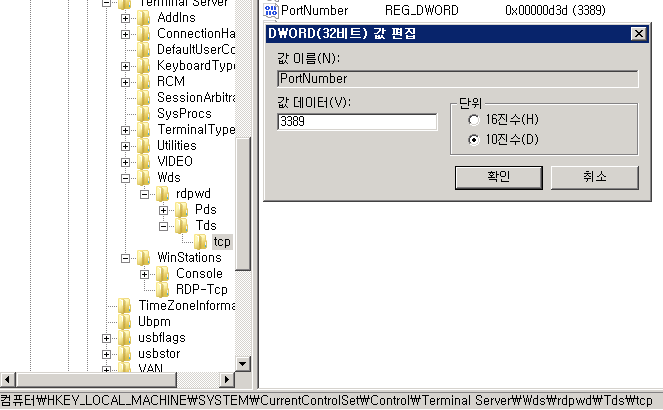Click the SysProcs folder icon

pyautogui.click(x=144, y=114)
